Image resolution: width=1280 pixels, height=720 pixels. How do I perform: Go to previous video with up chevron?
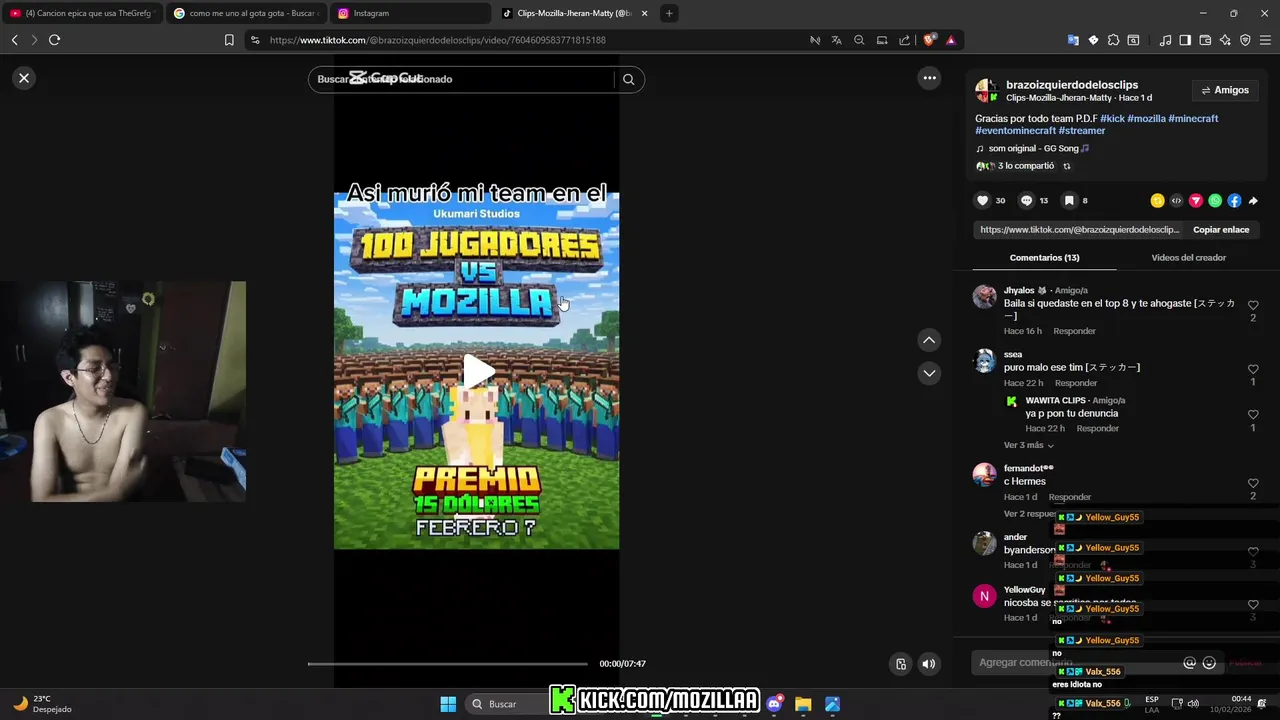click(929, 340)
